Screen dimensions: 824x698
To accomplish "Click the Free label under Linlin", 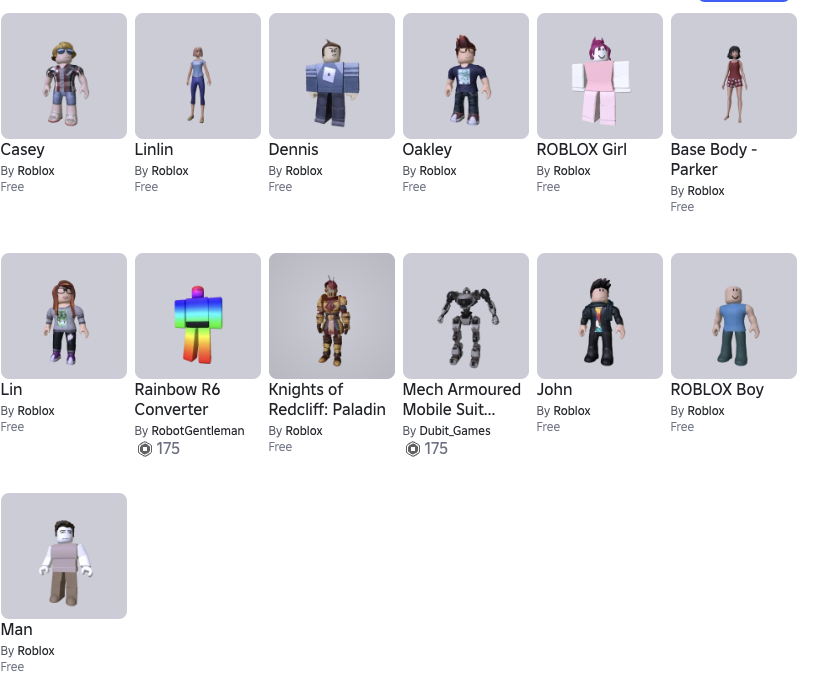I will tap(147, 187).
